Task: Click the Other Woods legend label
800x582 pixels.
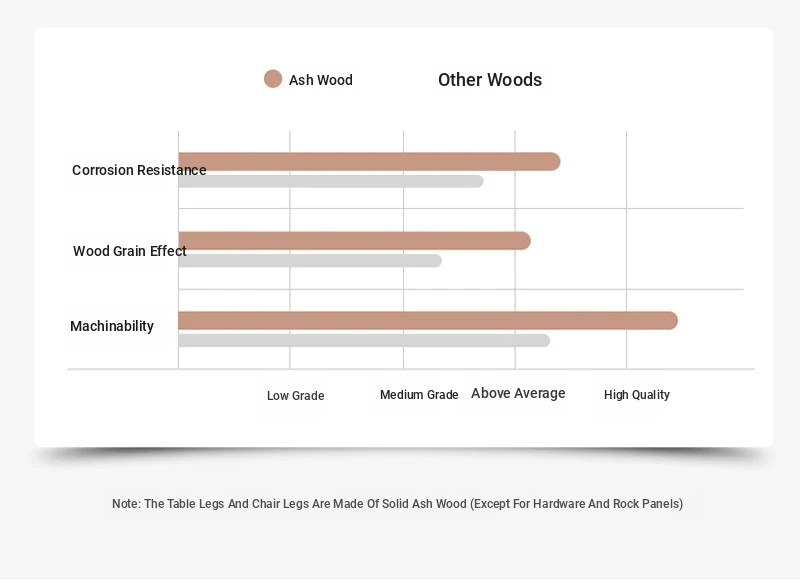Action: click(490, 80)
